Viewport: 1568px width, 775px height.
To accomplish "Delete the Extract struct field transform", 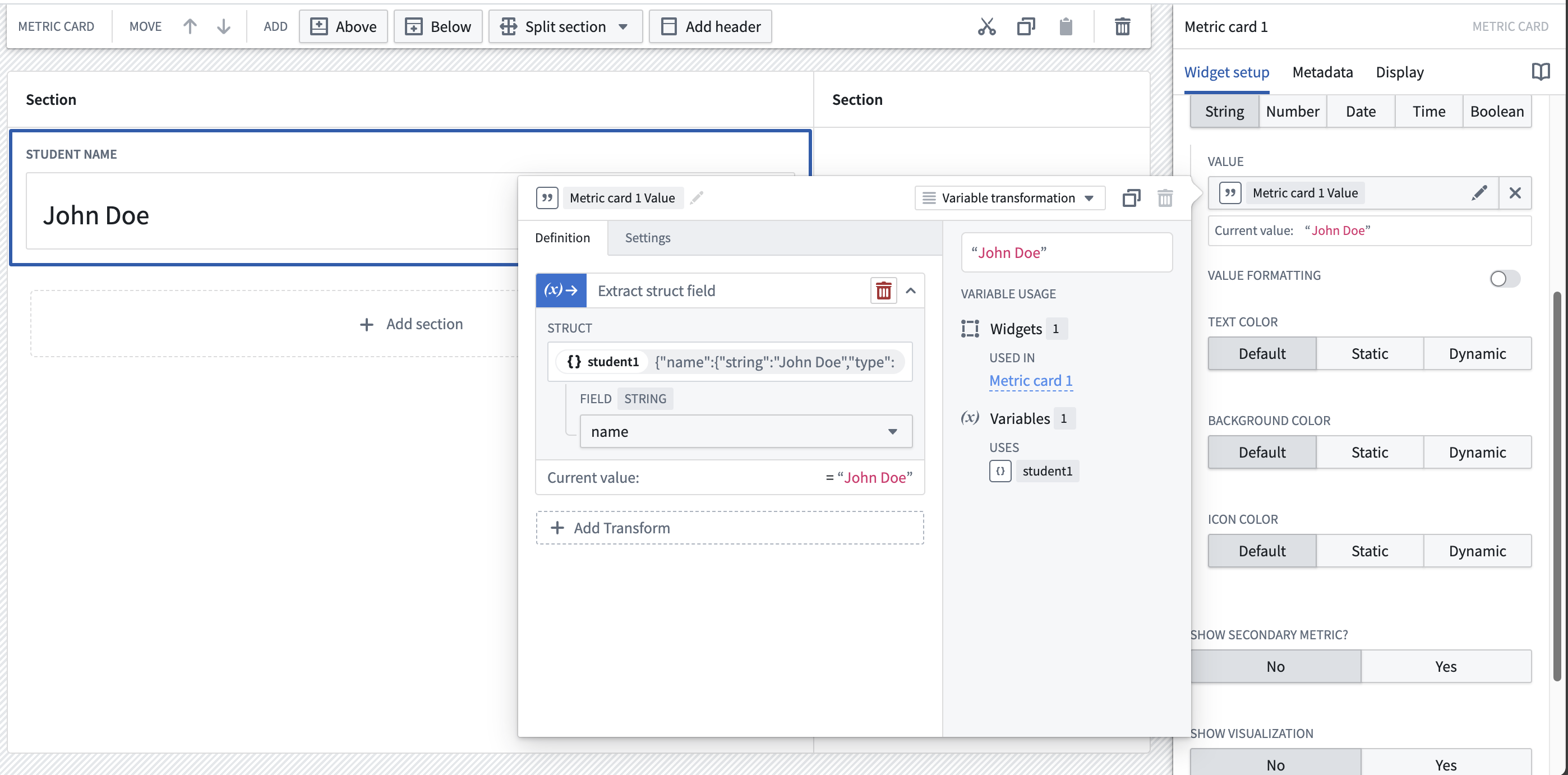I will tap(883, 291).
